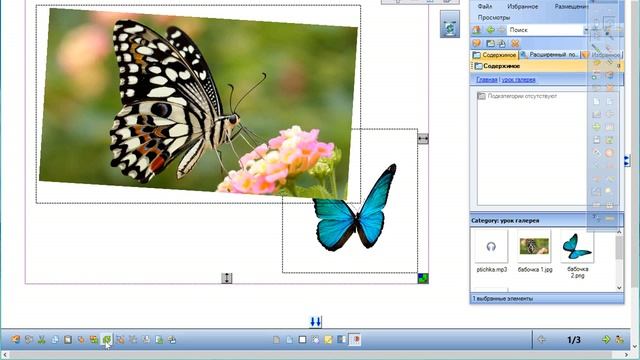Click the object action icon at canvas top right
This screenshot has height=360, width=640.
coord(450,24)
